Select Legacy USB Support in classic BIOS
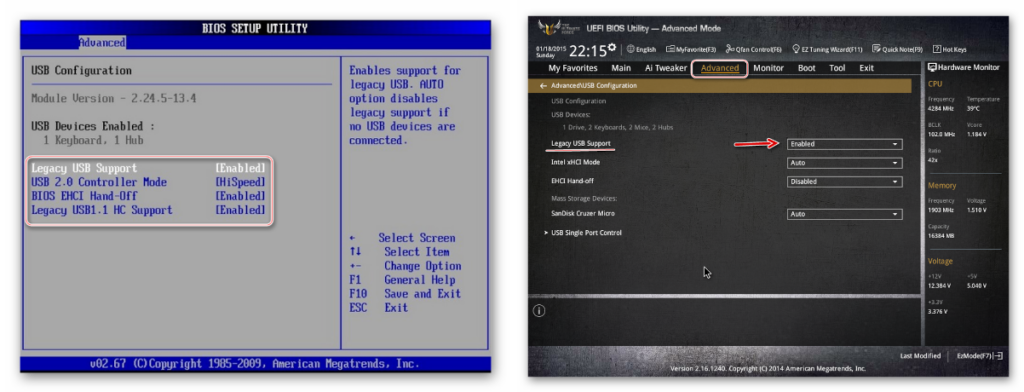 84,169
